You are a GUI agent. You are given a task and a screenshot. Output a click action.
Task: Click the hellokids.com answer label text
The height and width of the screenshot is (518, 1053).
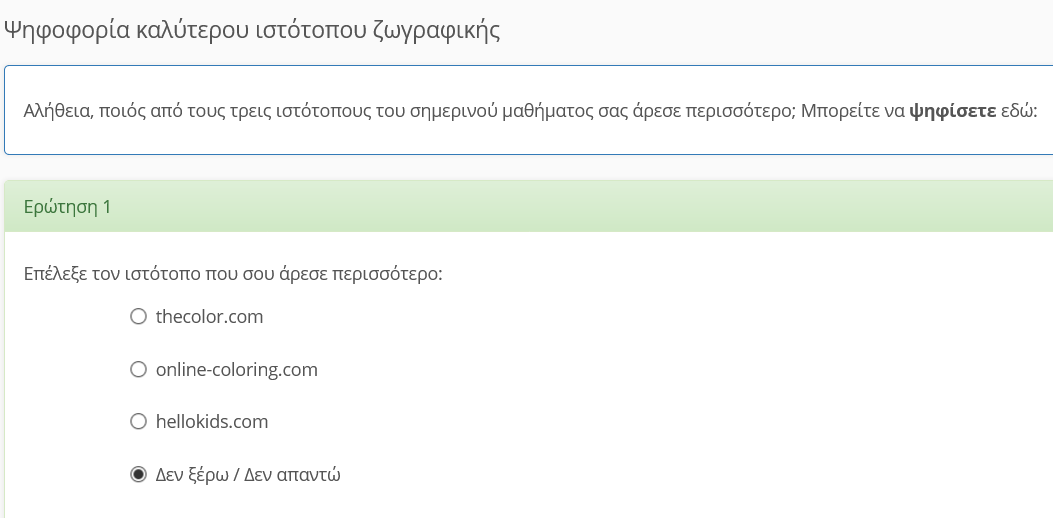(212, 422)
